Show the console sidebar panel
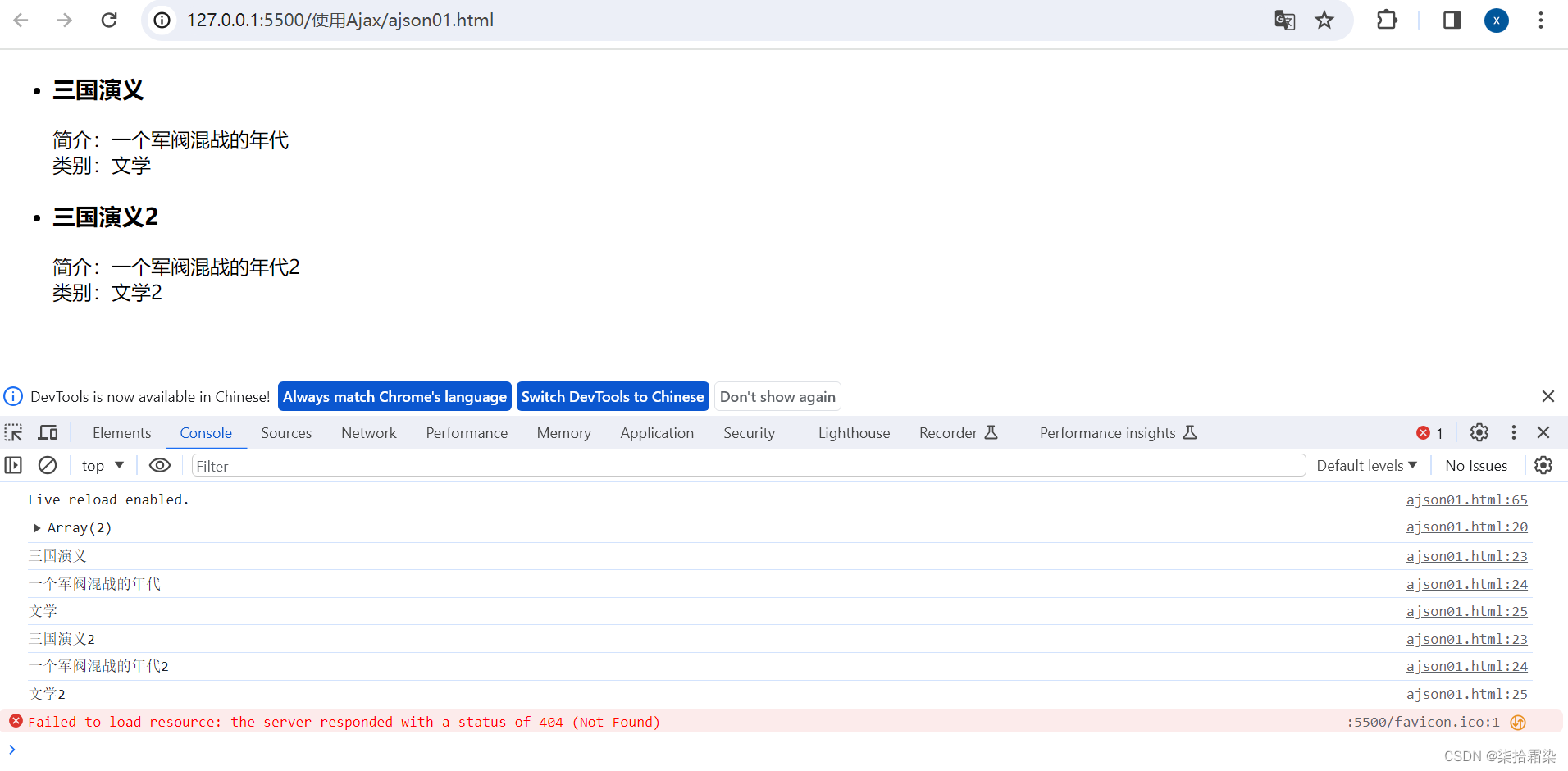Screen dimensions: 1568x771 pyautogui.click(x=13, y=465)
